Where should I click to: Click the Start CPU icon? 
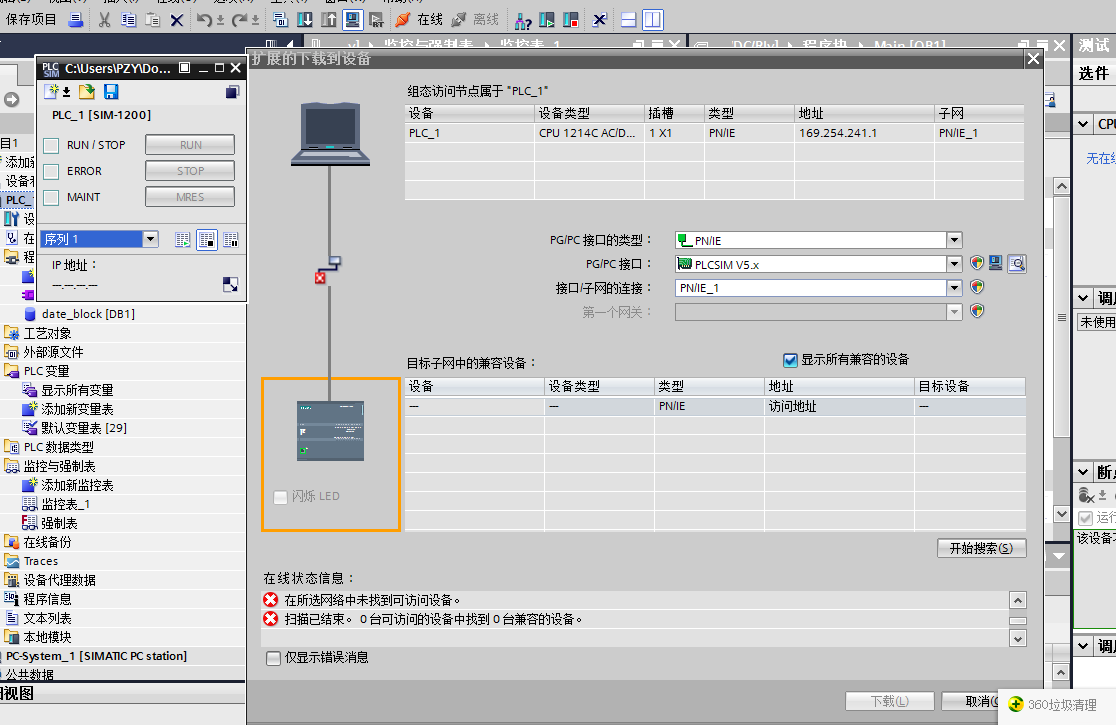[547, 20]
